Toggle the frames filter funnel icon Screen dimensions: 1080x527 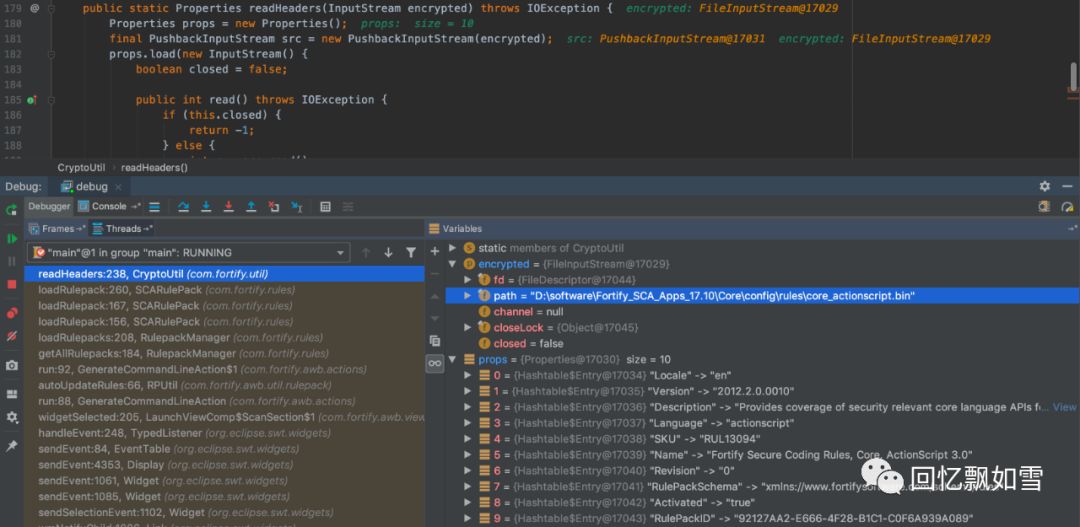pos(411,253)
